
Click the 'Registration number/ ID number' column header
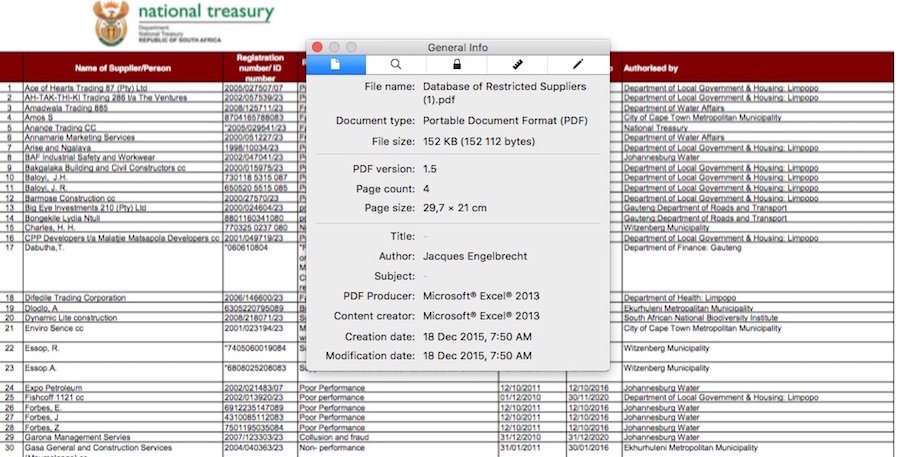[260, 68]
